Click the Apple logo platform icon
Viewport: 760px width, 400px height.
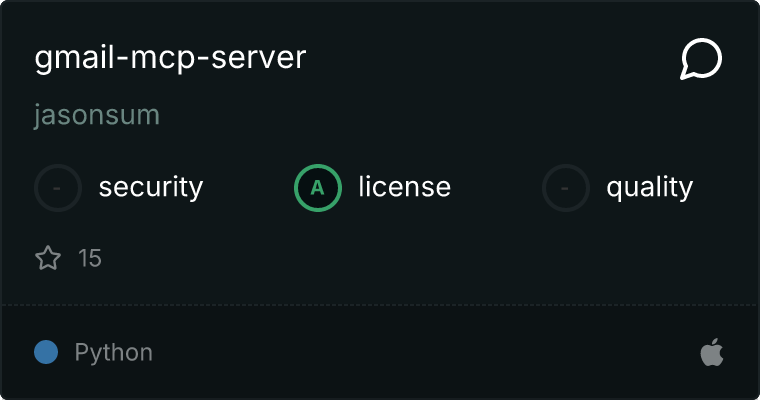(x=711, y=353)
